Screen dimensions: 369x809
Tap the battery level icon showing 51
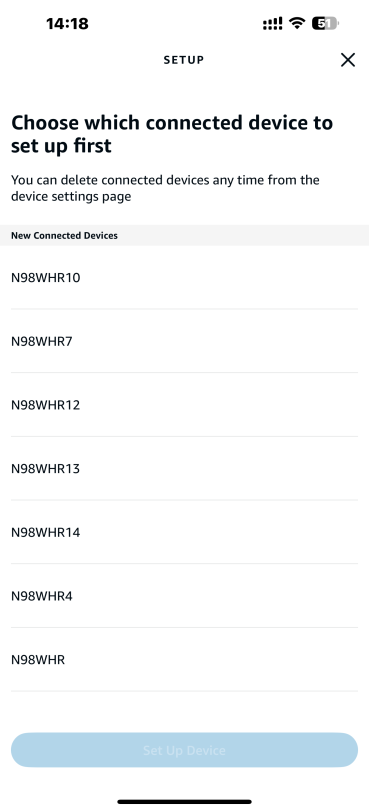325,23
